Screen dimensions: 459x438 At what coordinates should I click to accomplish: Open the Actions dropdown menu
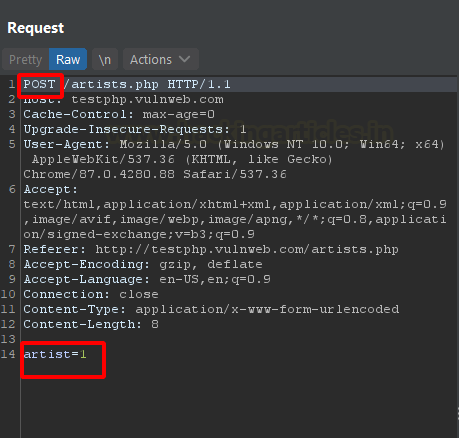point(161,59)
